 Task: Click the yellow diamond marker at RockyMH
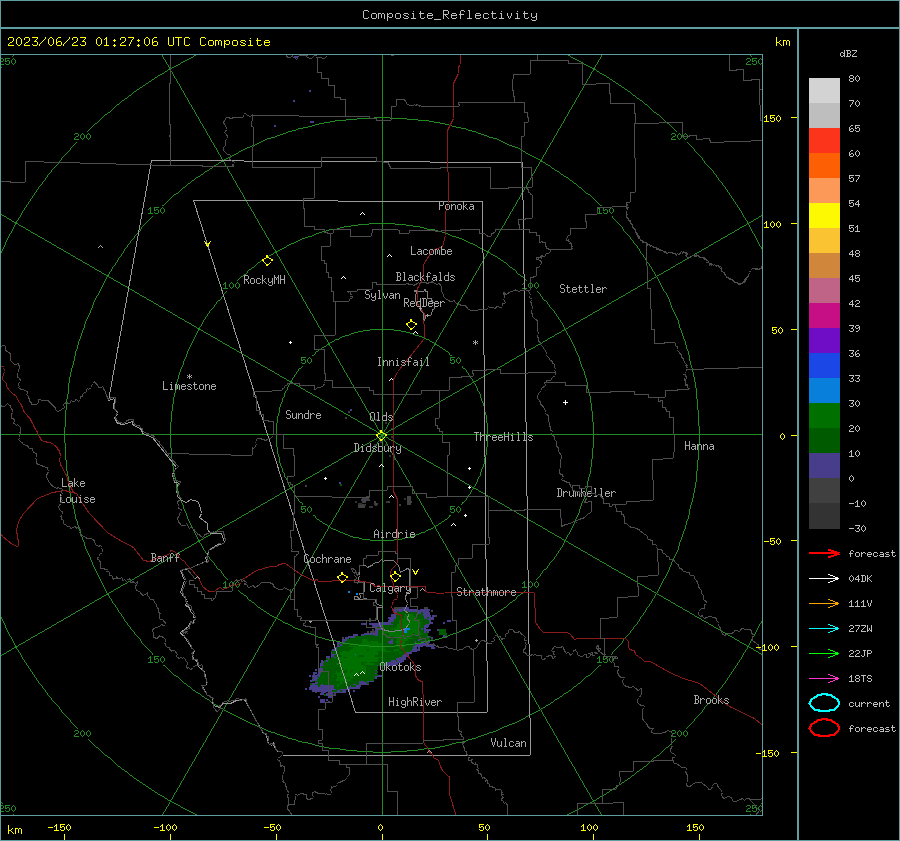point(267,261)
